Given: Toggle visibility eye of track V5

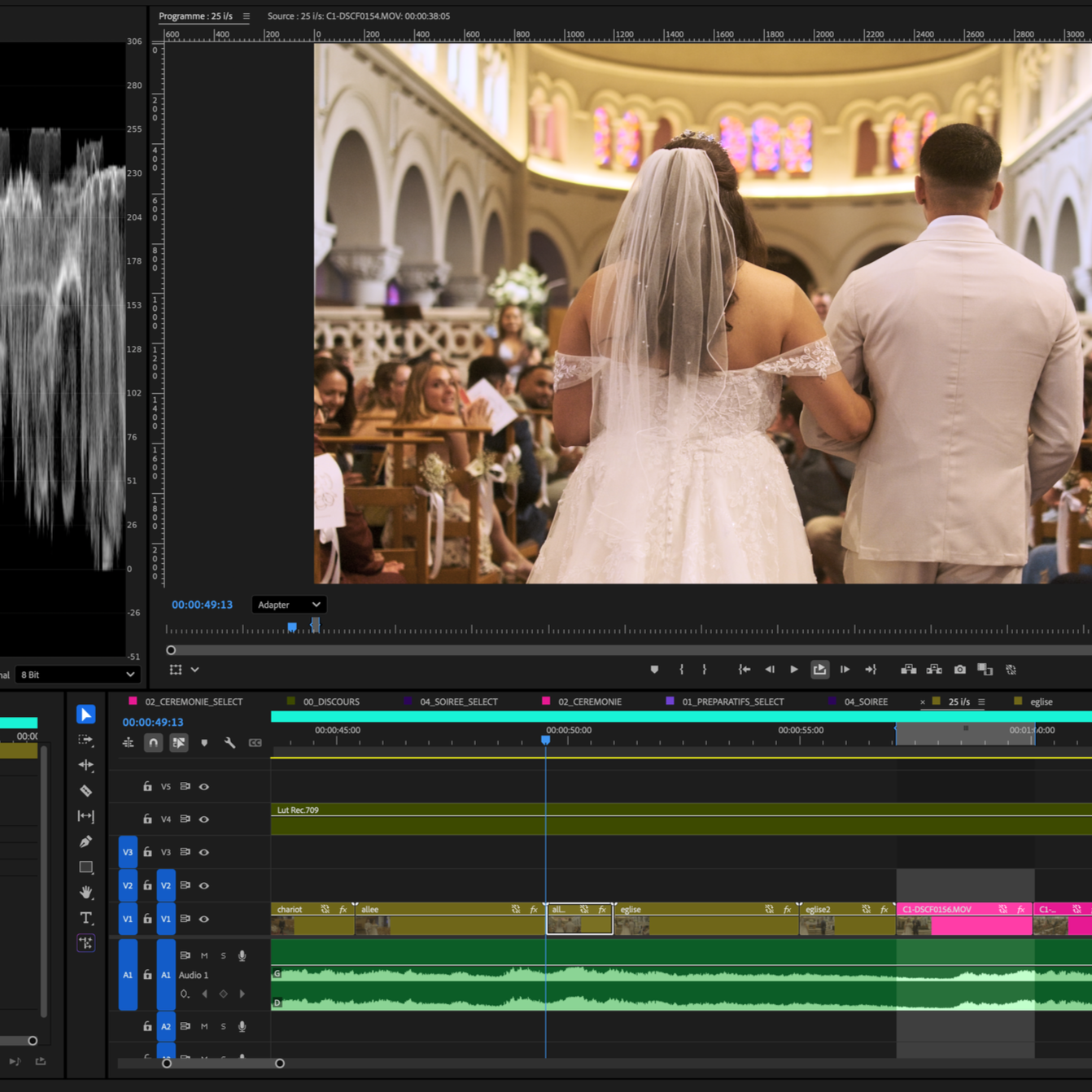Looking at the screenshot, I should point(204,787).
